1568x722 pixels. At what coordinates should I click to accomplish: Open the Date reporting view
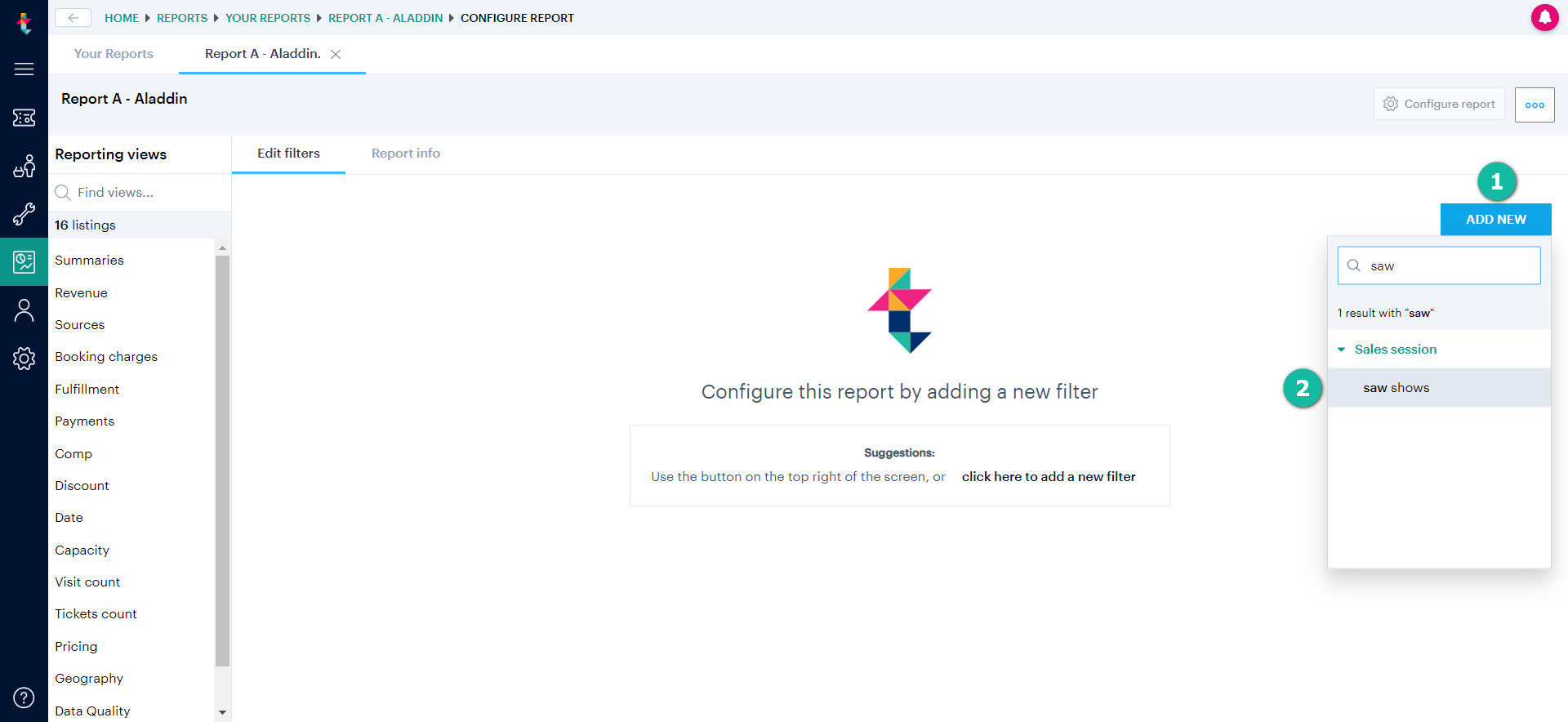(69, 518)
